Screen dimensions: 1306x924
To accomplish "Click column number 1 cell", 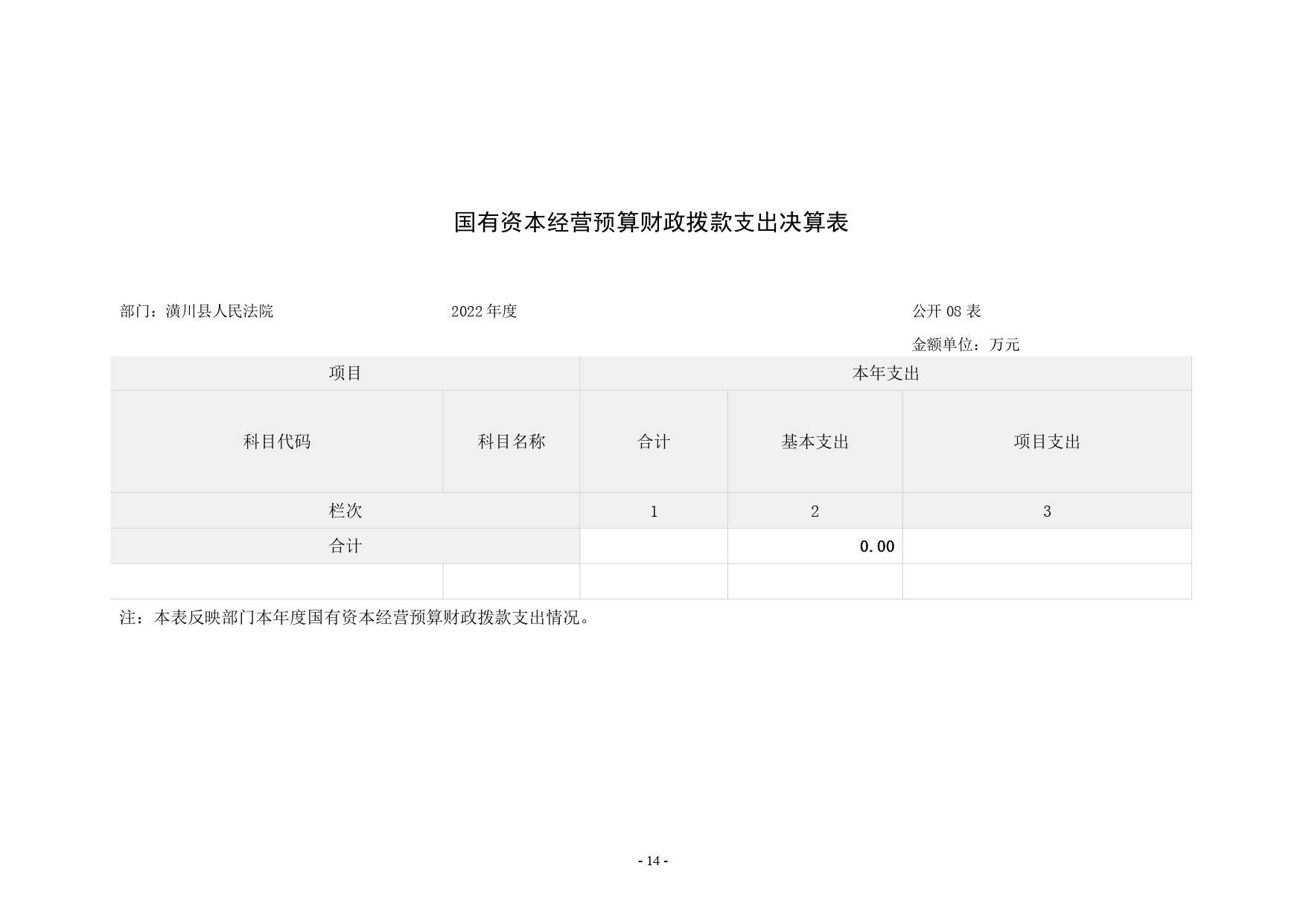I will [x=654, y=511].
